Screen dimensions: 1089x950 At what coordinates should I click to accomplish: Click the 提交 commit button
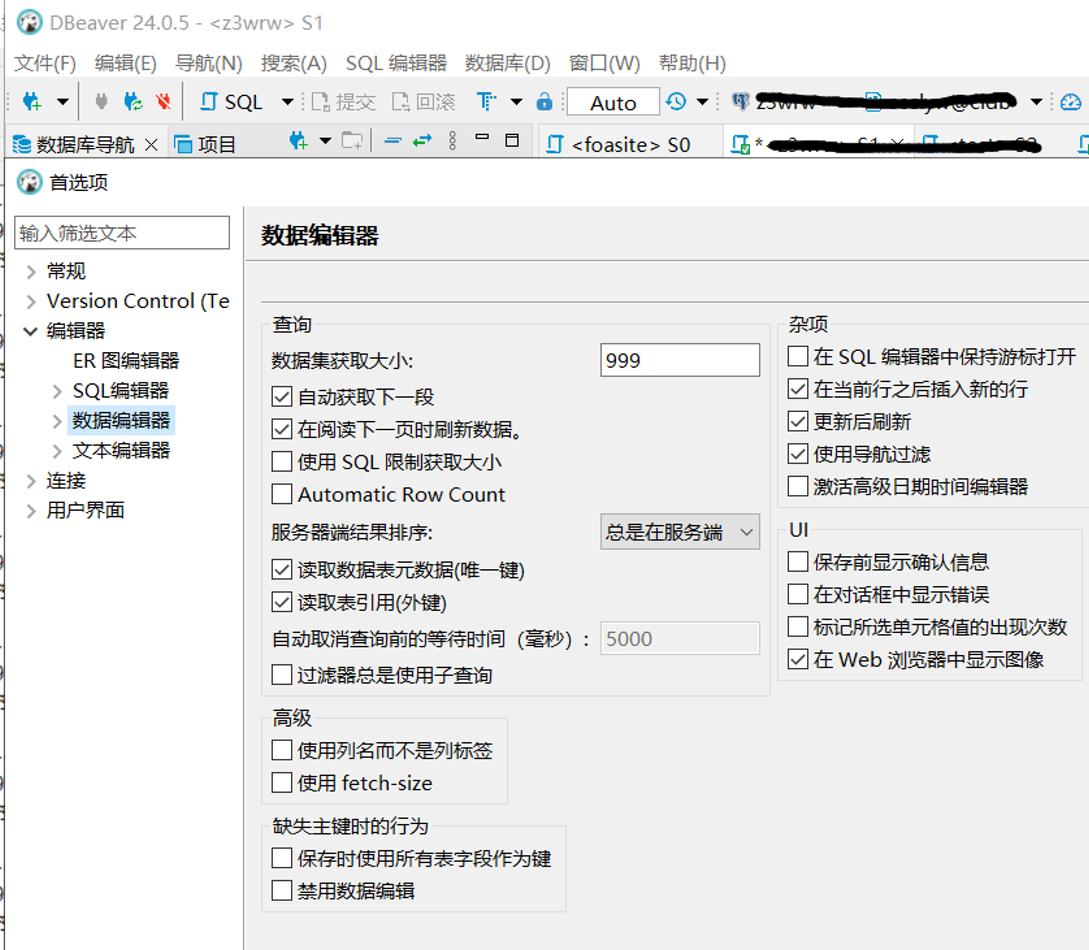tap(343, 102)
